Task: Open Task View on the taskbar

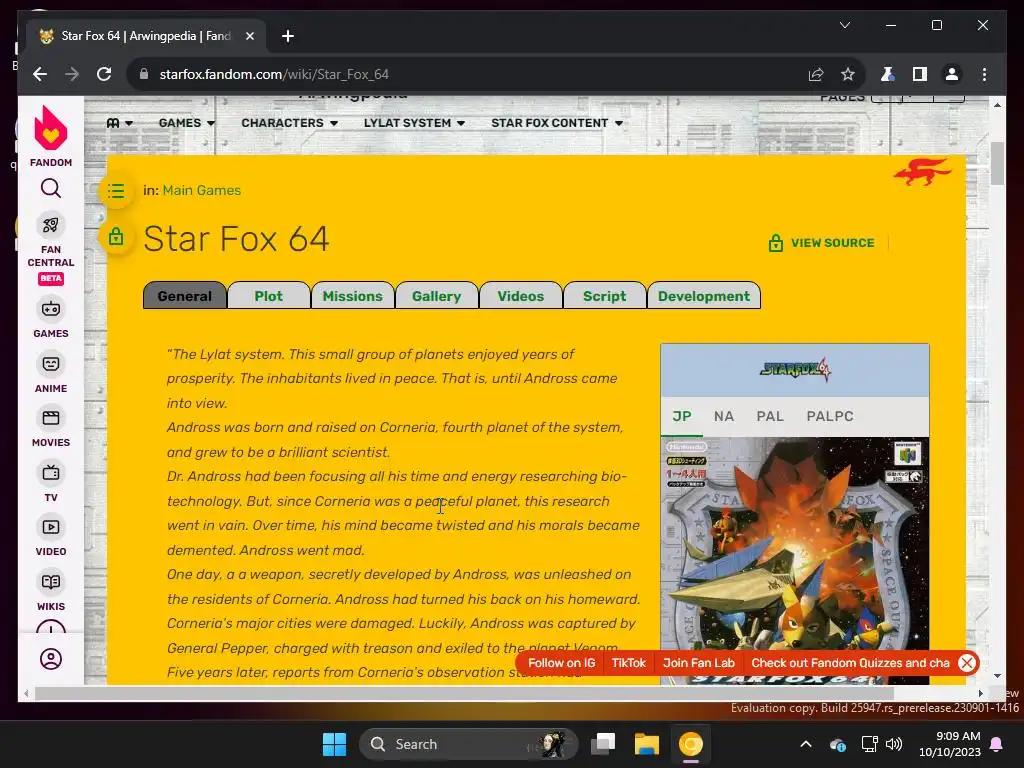Action: 603,744
